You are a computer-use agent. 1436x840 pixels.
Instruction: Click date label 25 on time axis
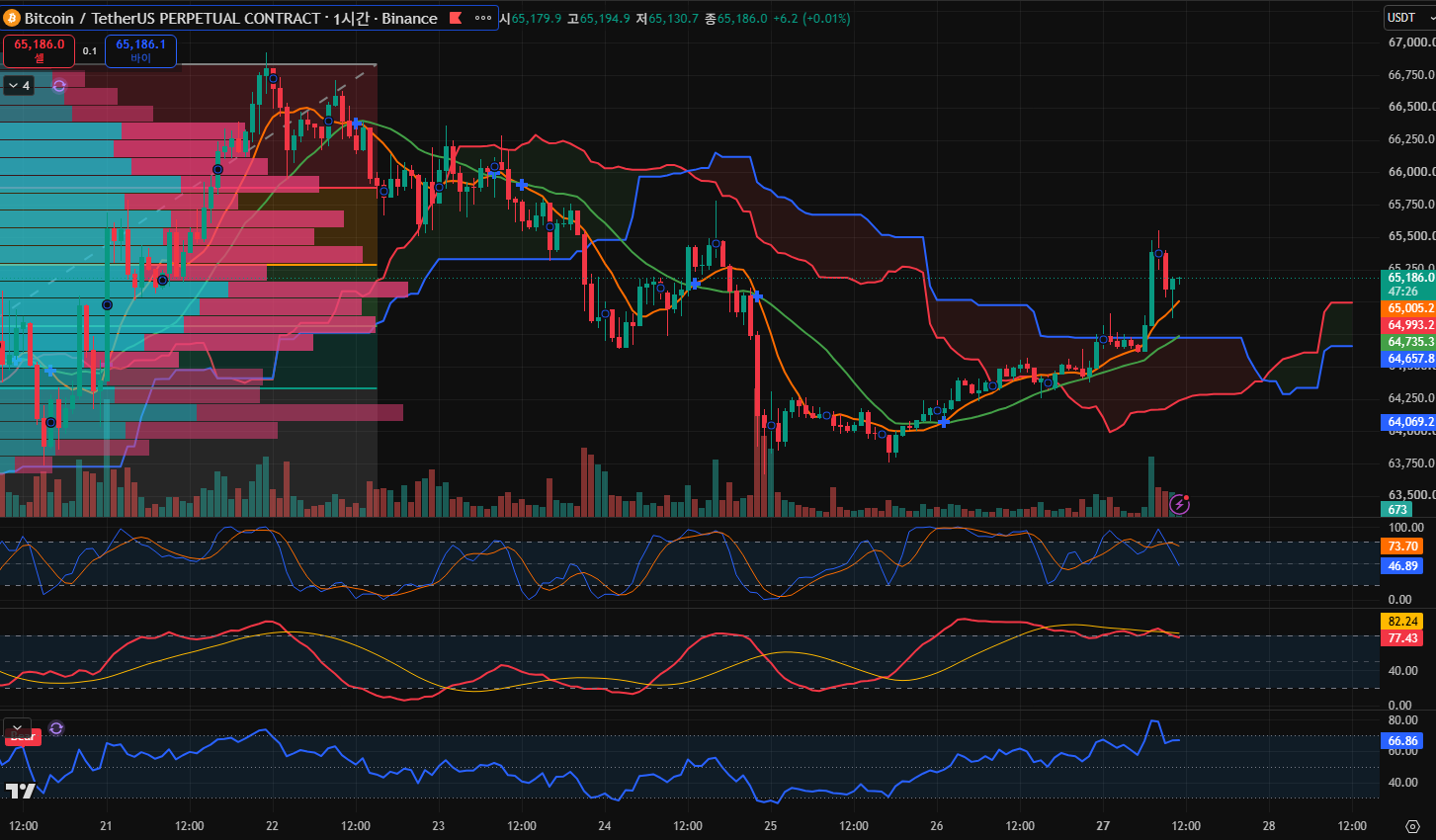(x=771, y=826)
